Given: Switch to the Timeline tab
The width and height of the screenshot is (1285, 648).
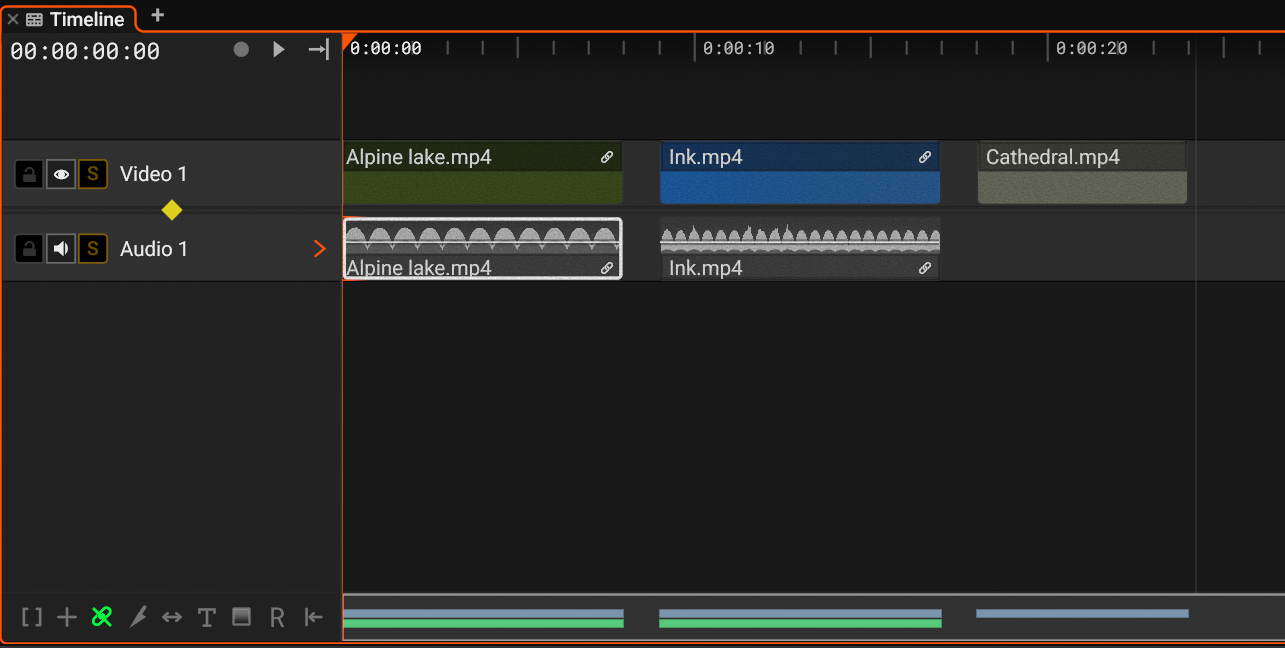Looking at the screenshot, I should (87, 20).
